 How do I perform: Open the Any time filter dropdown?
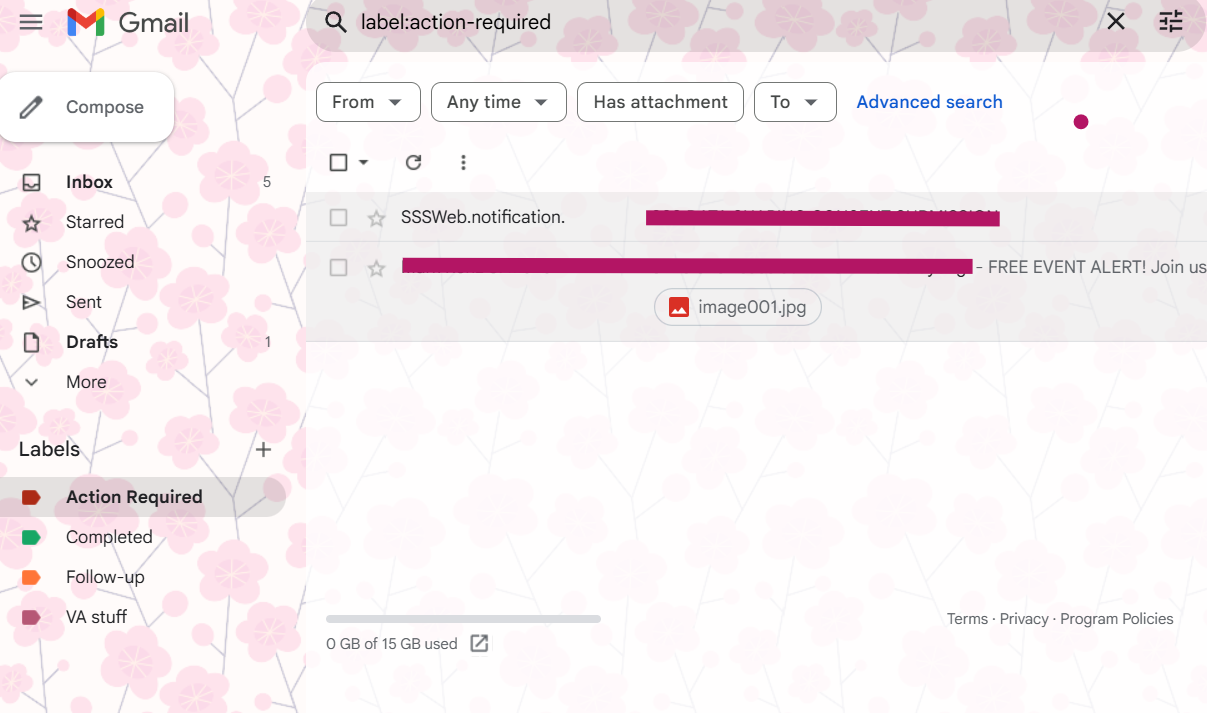click(x=499, y=102)
